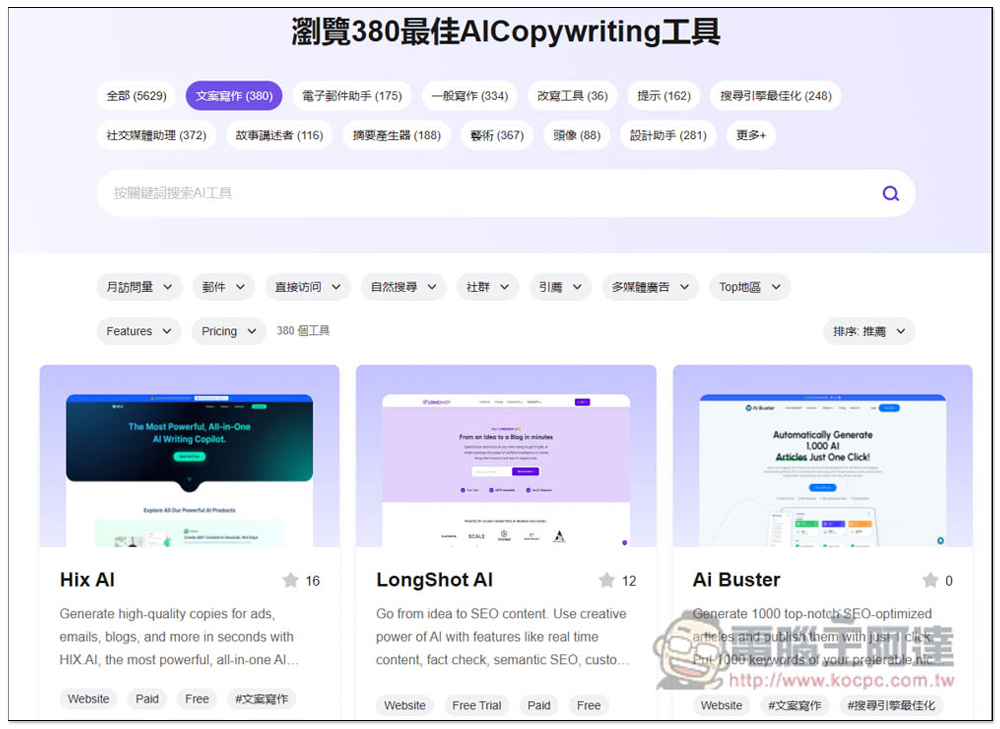Expand the 月訪問量 filter dropdown
The height and width of the screenshot is (729, 1000).
coord(140,287)
